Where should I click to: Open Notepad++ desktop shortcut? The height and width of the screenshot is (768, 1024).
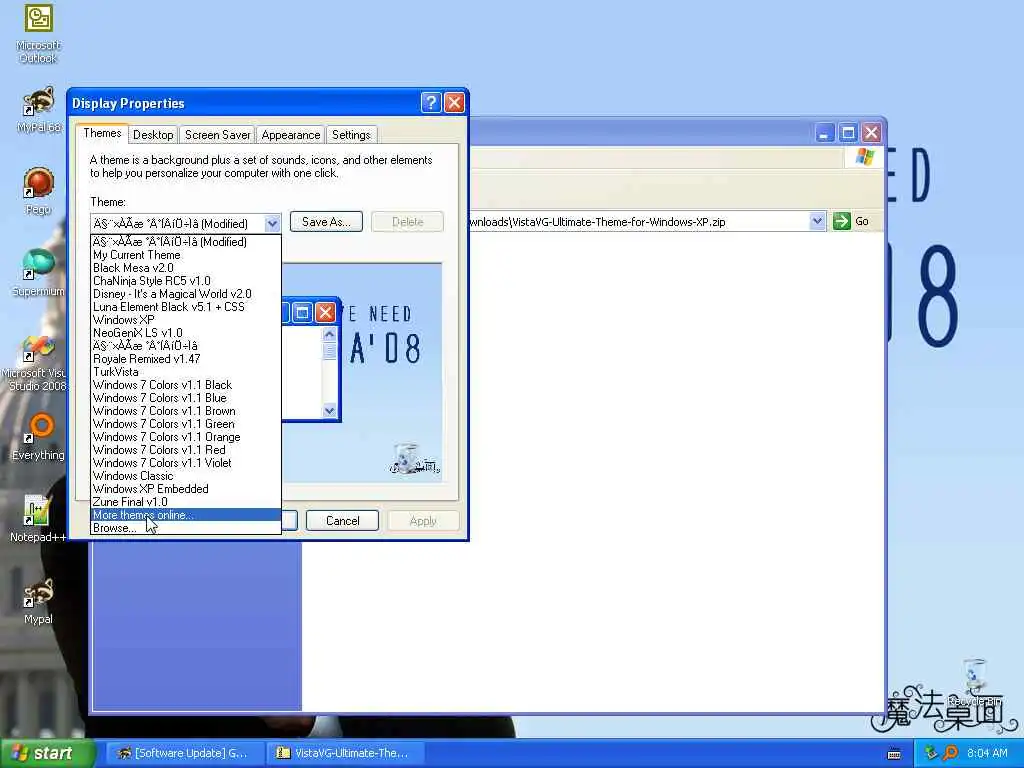[38, 519]
